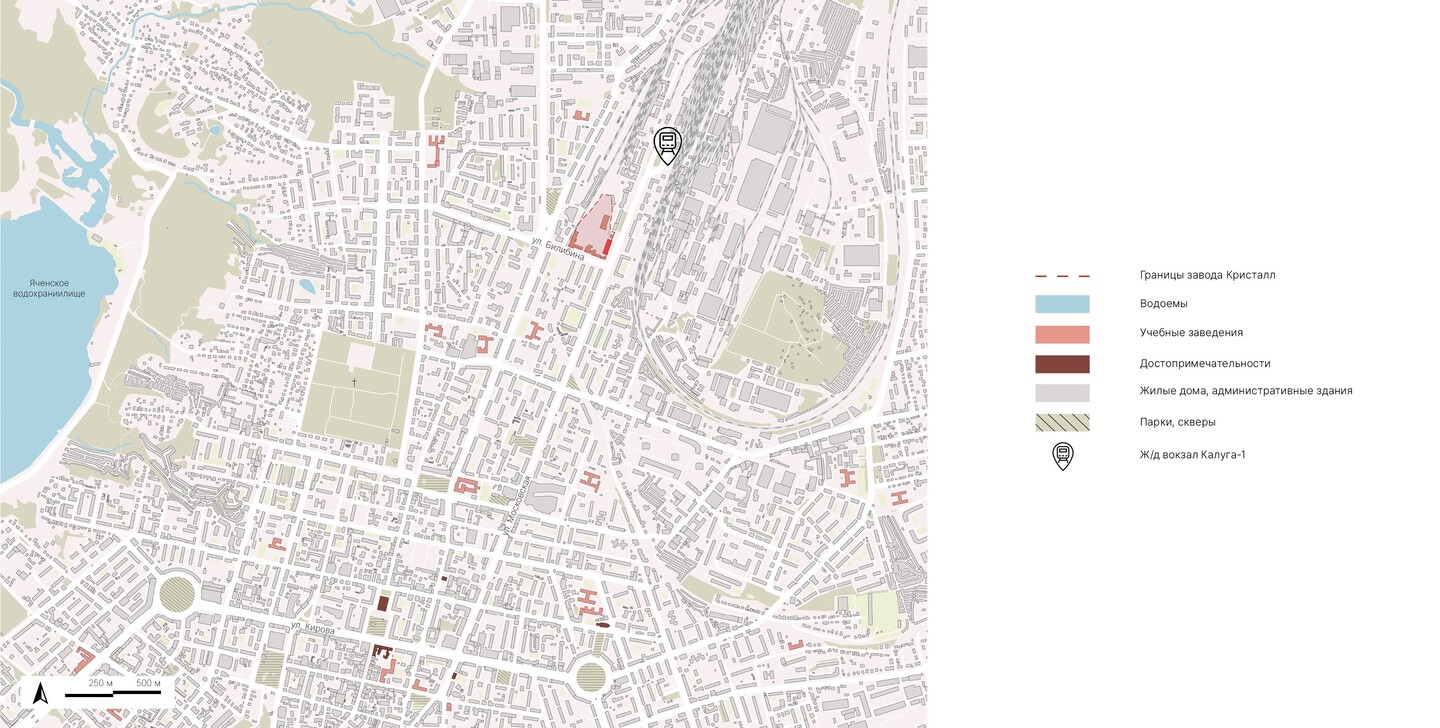
Task: Click the train station icon in the legend
Action: click(x=1062, y=456)
